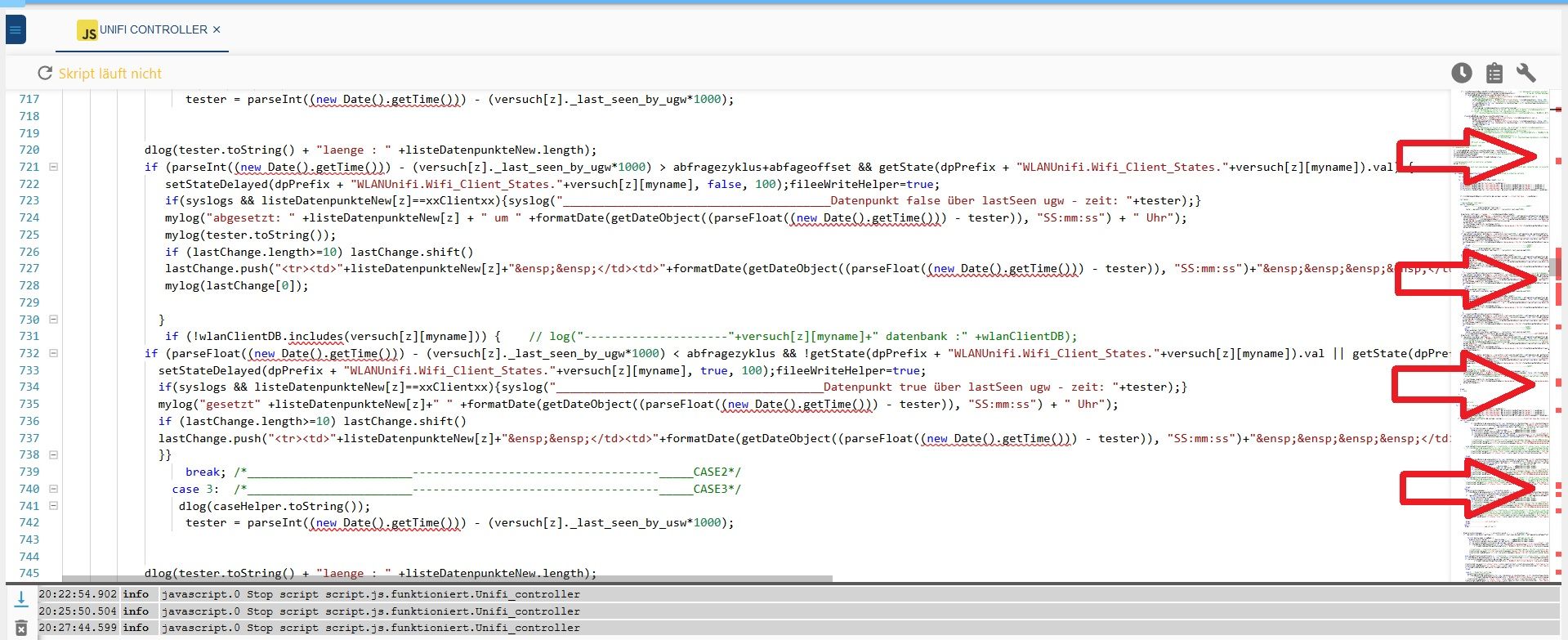1568x640 pixels.
Task: Clear the log with trash icon
Action: pos(21,629)
